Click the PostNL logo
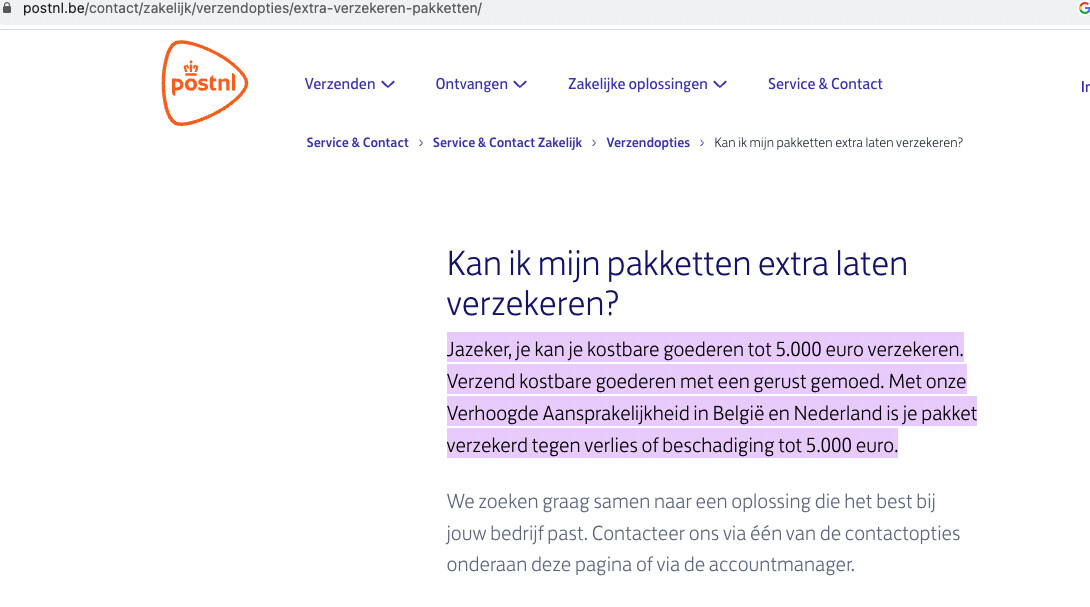Image resolution: width=1090 pixels, height=607 pixels. pos(204,83)
